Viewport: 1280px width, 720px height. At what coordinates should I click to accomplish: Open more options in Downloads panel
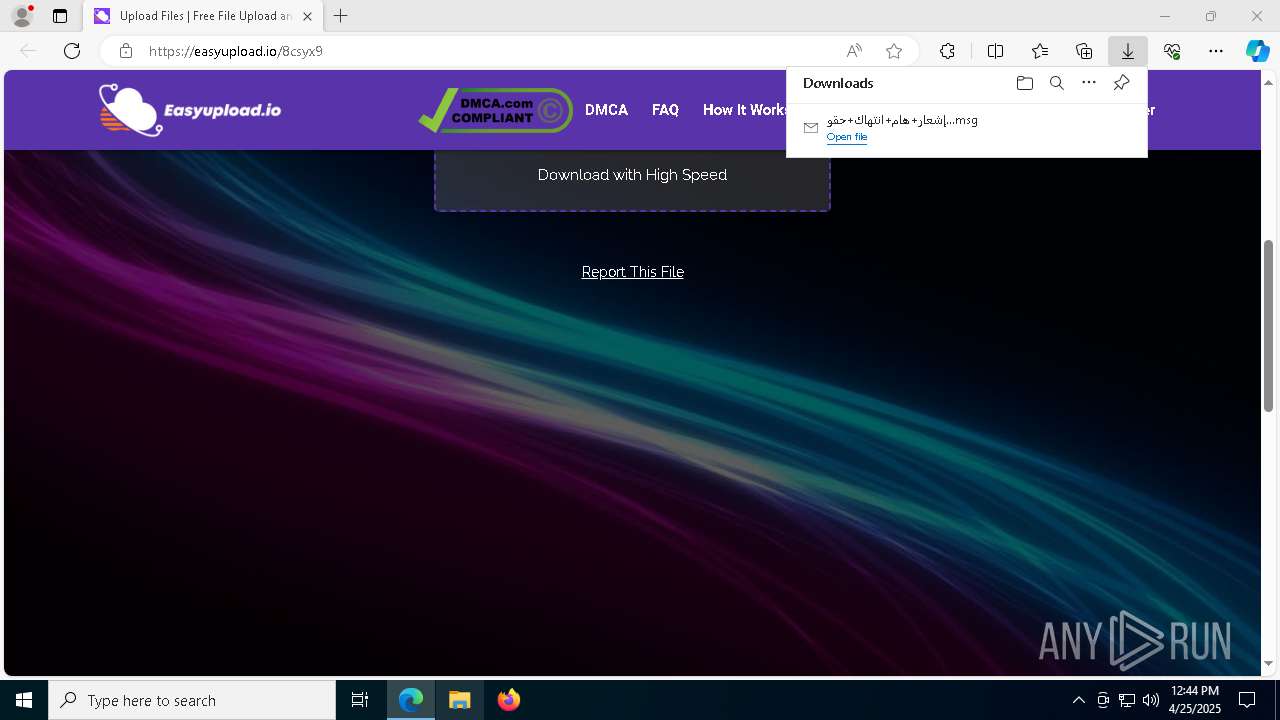coord(1089,83)
